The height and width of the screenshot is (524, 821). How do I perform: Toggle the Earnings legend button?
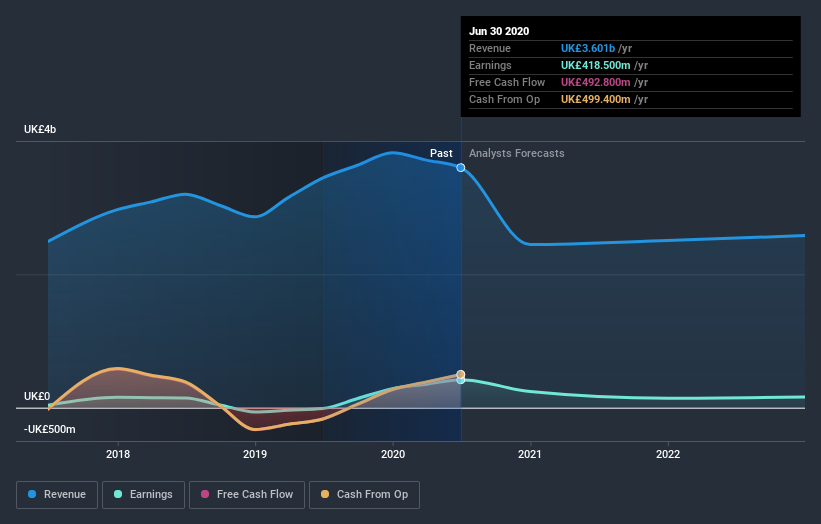point(143,495)
